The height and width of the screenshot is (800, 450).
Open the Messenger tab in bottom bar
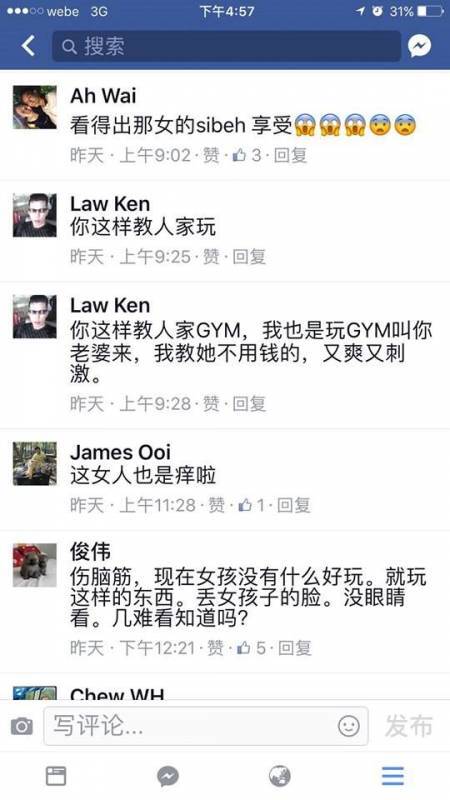tap(168, 776)
